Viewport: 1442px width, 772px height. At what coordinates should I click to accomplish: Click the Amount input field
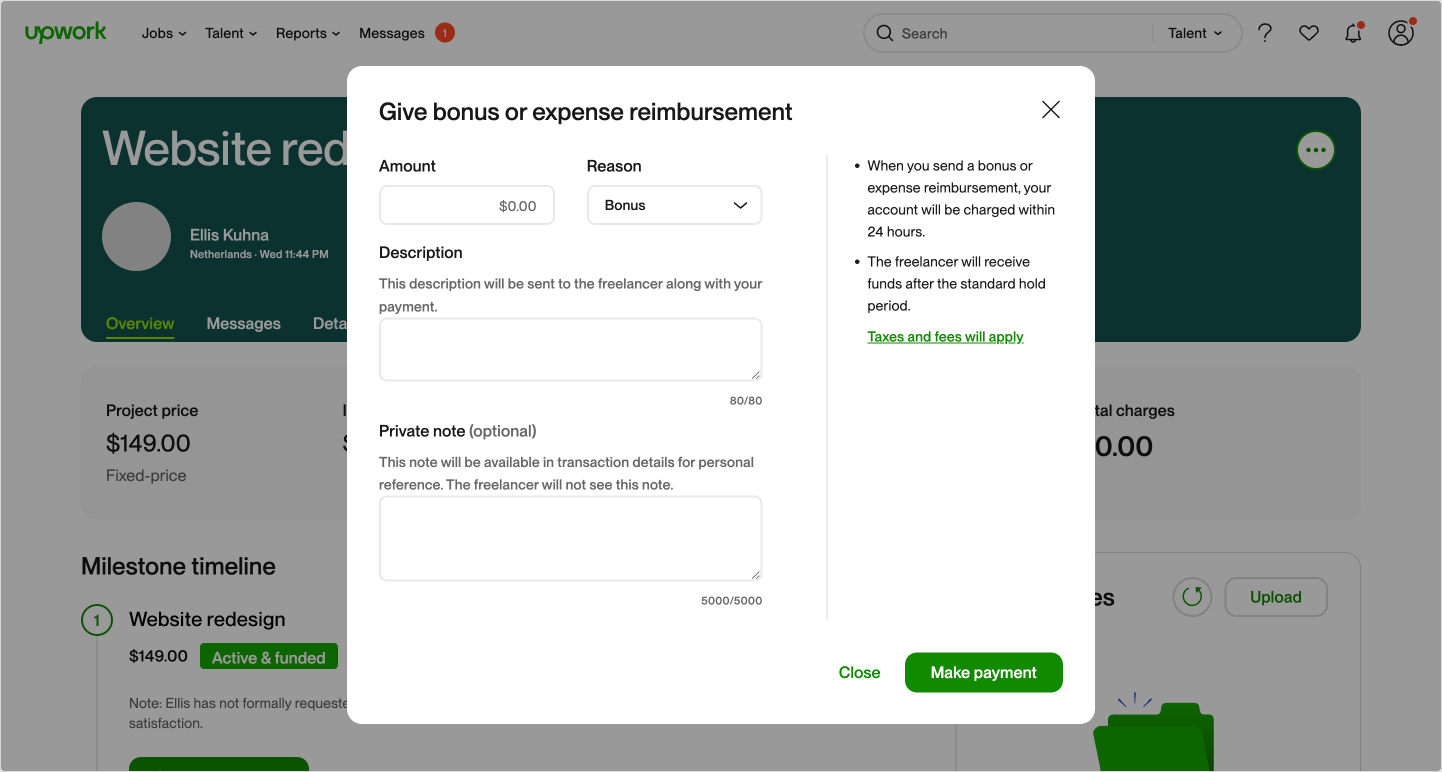click(x=466, y=206)
